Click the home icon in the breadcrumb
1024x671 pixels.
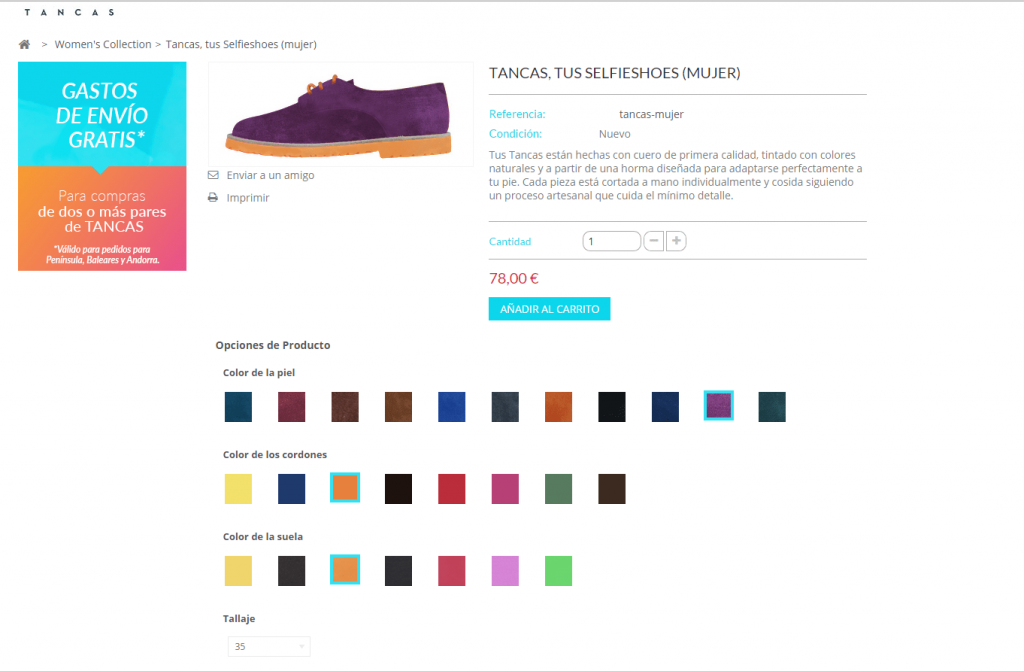click(24, 44)
